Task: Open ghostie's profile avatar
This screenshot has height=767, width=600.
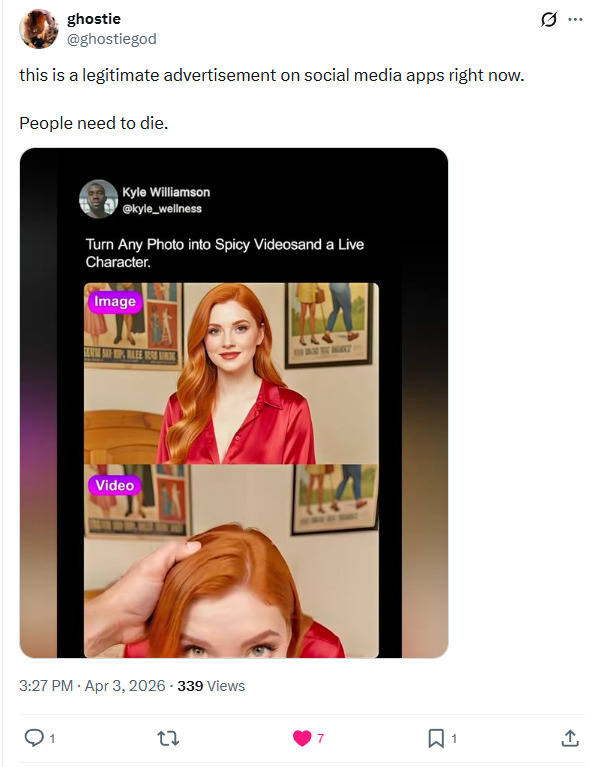Action: pos(38,29)
